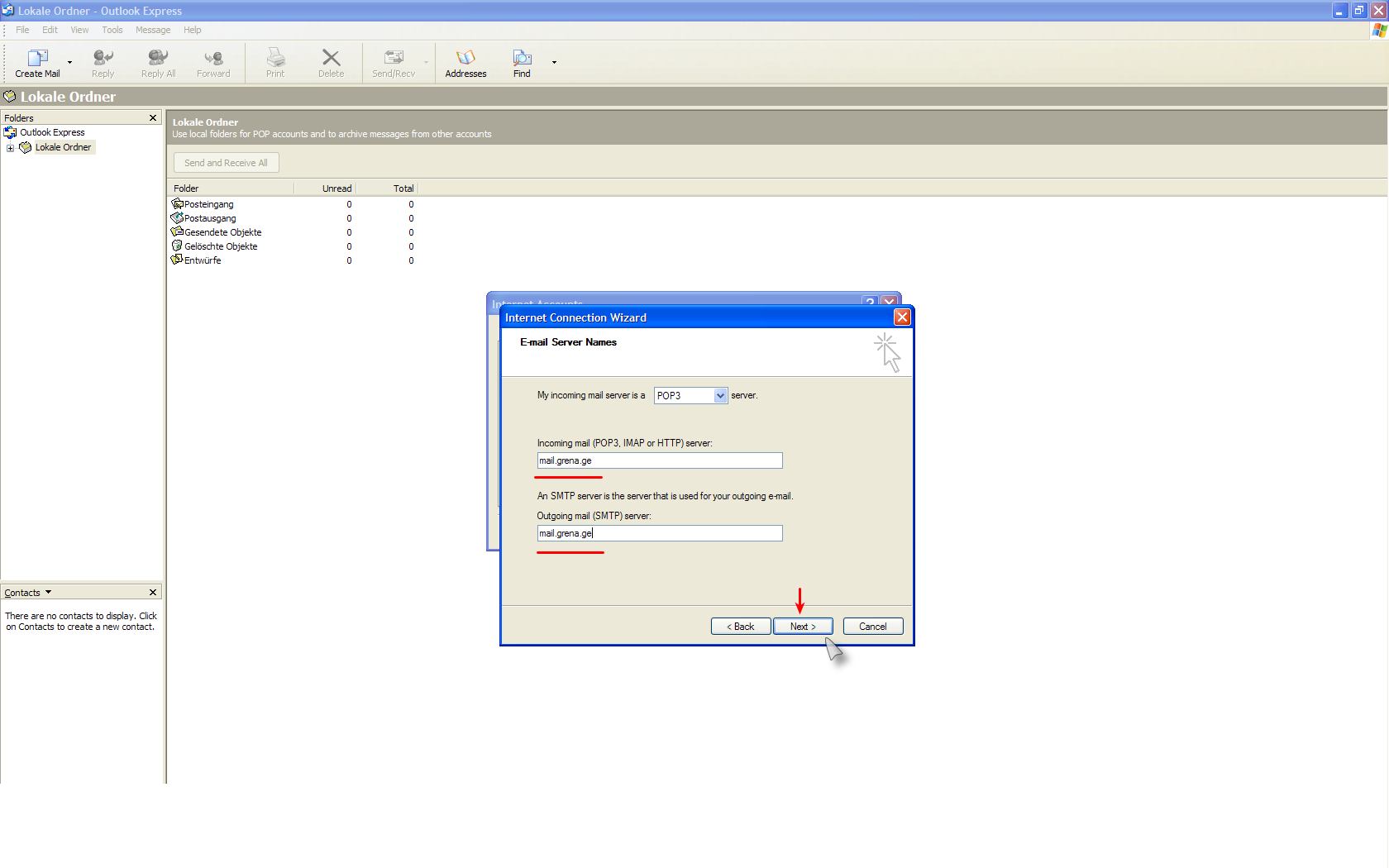Select the Posteingang folder in list
This screenshot has width=1389, height=868.
208,204
